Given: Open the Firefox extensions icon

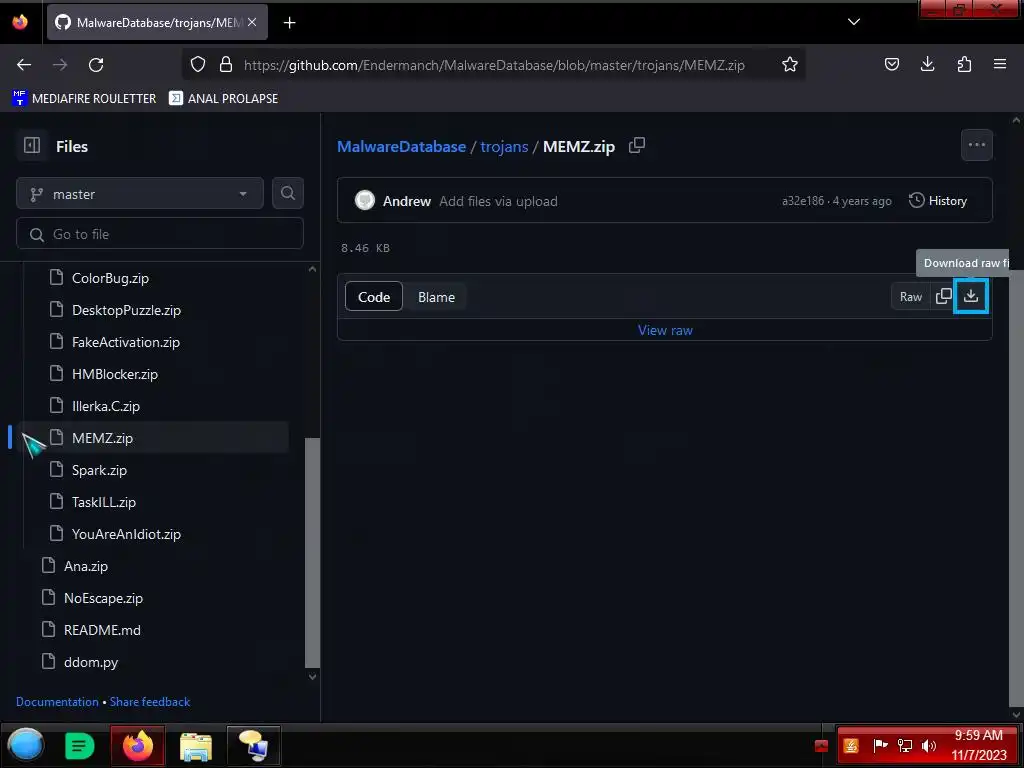Looking at the screenshot, I should [964, 64].
